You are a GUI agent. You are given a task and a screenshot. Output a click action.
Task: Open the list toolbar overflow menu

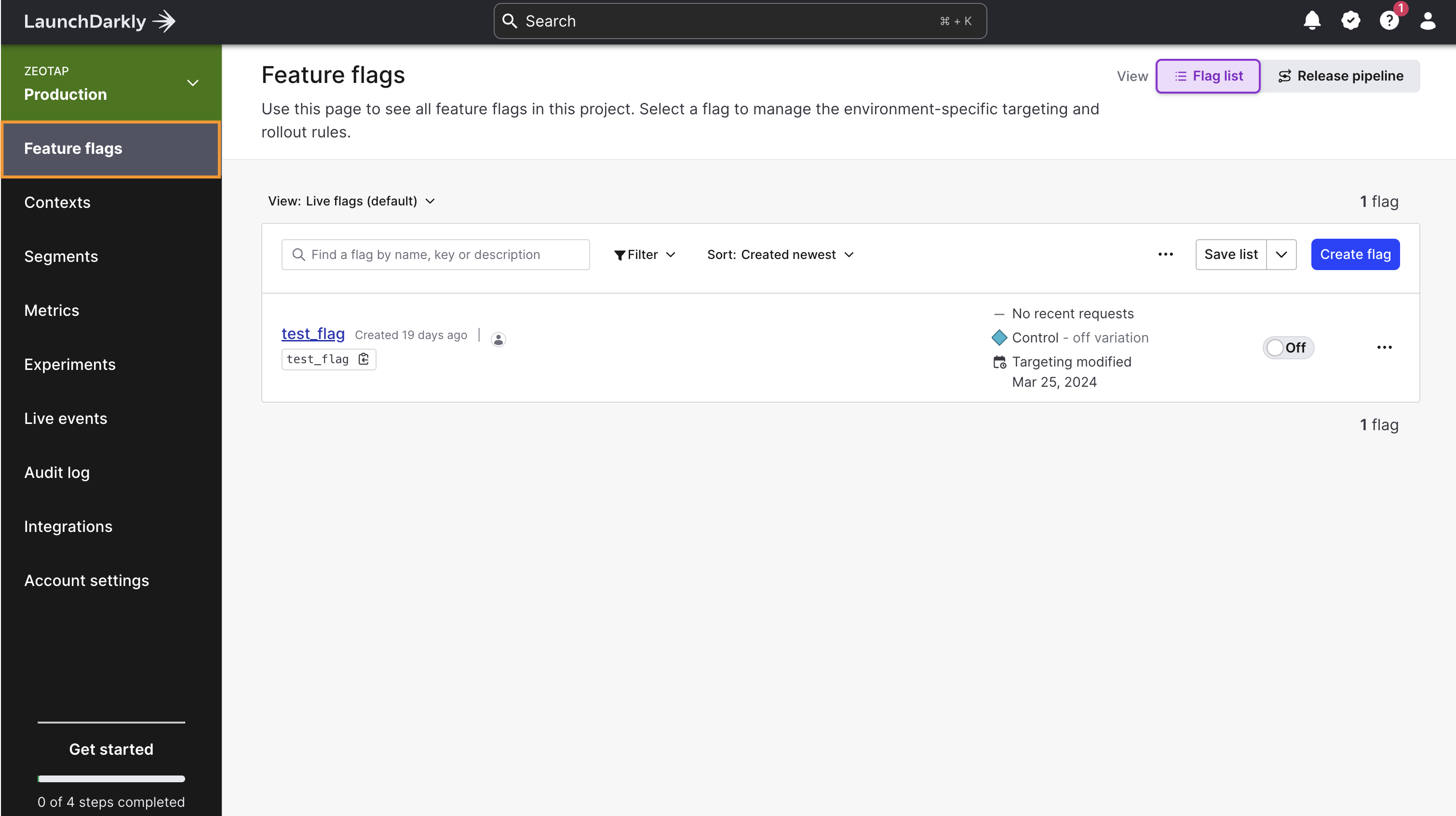point(1165,255)
